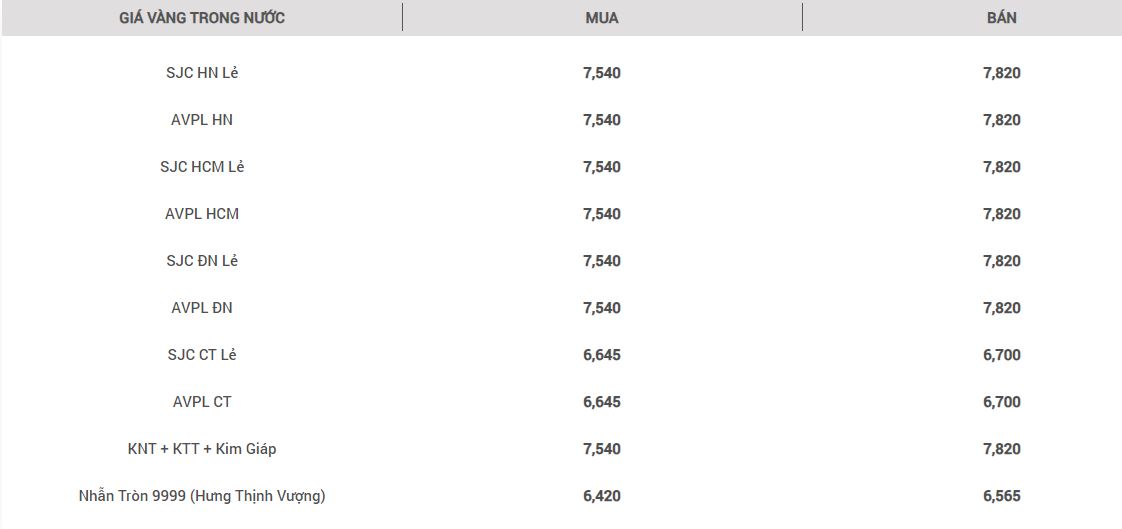
Task: Click the SJC CT Lẻ row label
Action: coord(202,355)
